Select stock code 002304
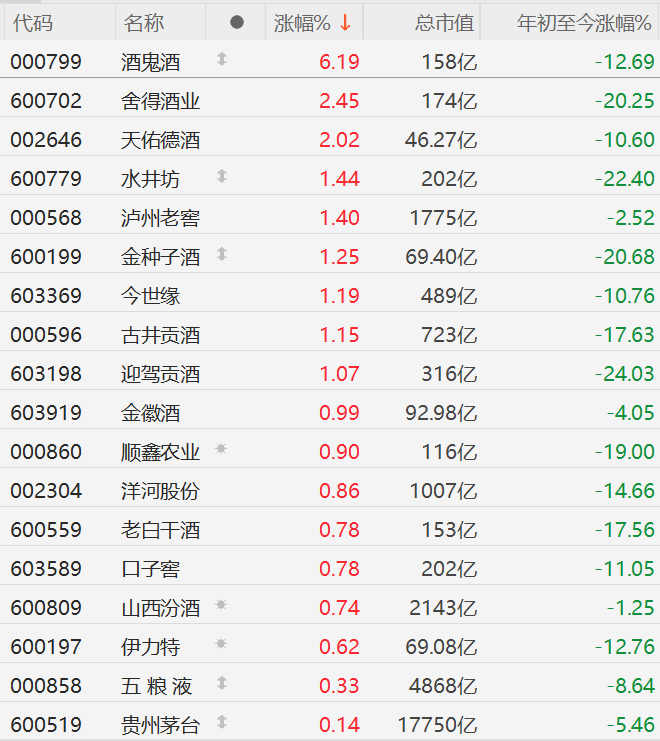The height and width of the screenshot is (741, 660). tap(46, 491)
